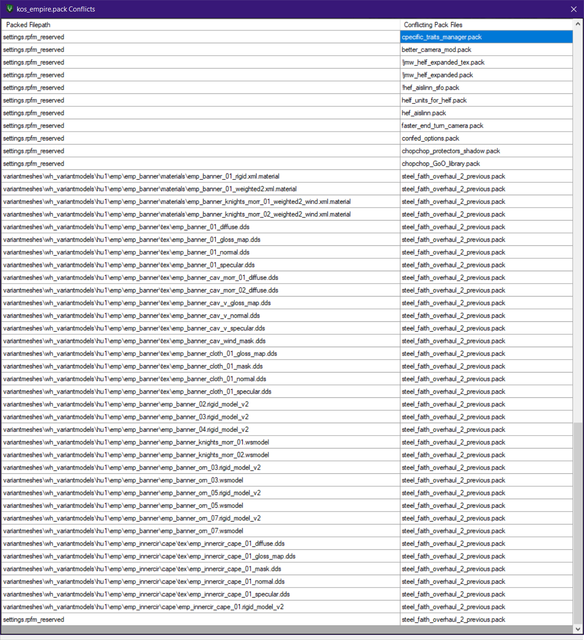Select the emp_innercir_cape_01_normal.dds filepath
Viewport: 584px width, 640px height.
pos(200,581)
